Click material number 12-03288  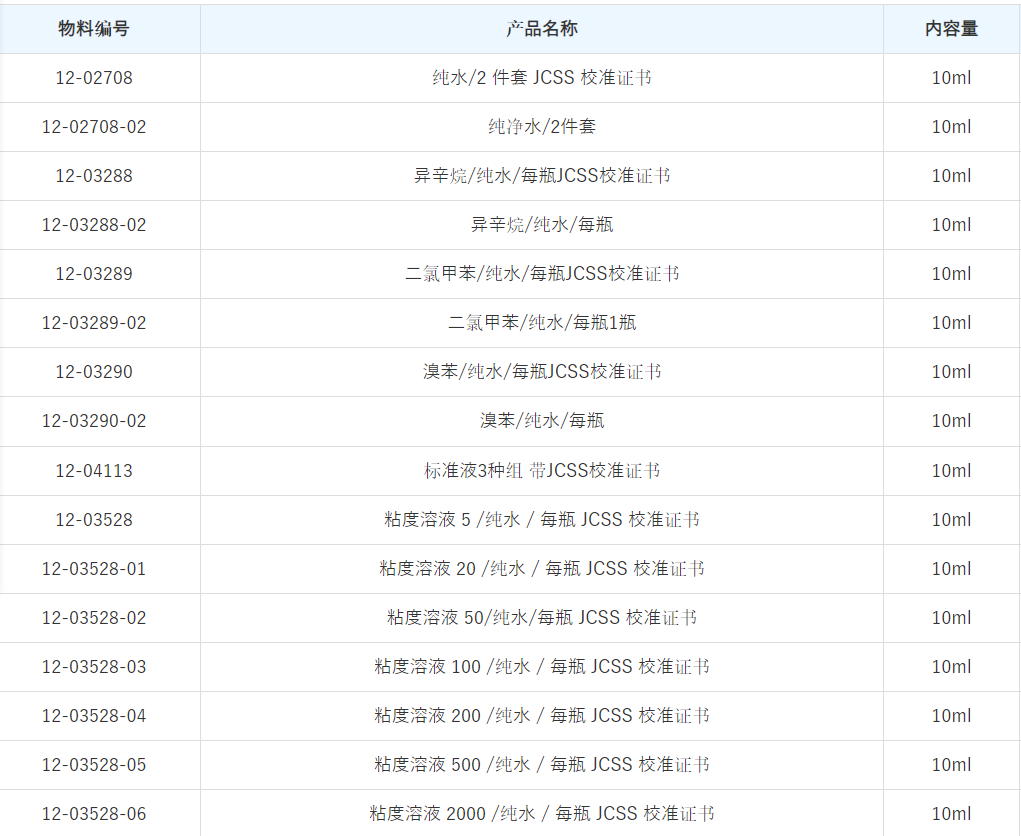click(94, 176)
